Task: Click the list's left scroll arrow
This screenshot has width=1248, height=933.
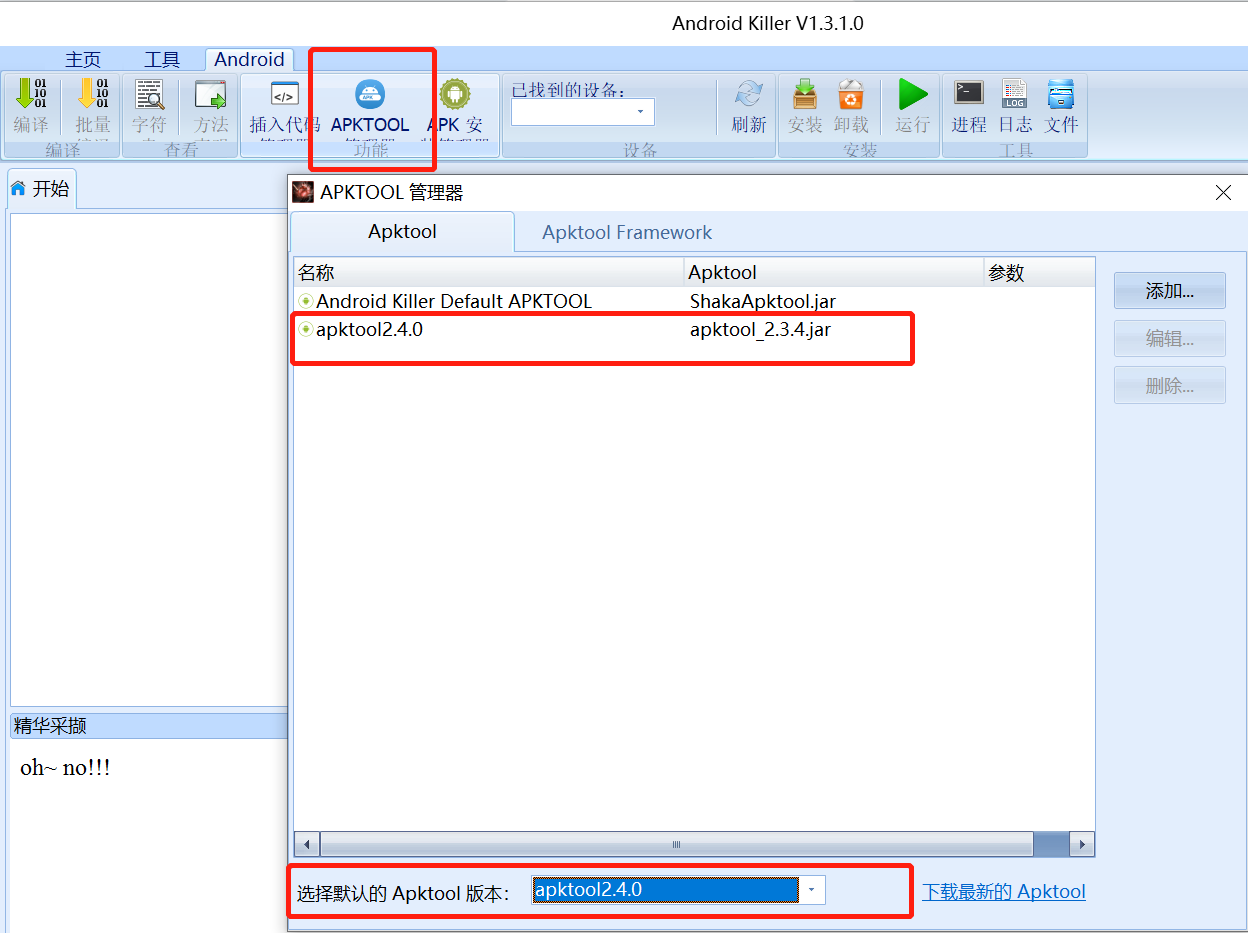Action: tap(307, 844)
